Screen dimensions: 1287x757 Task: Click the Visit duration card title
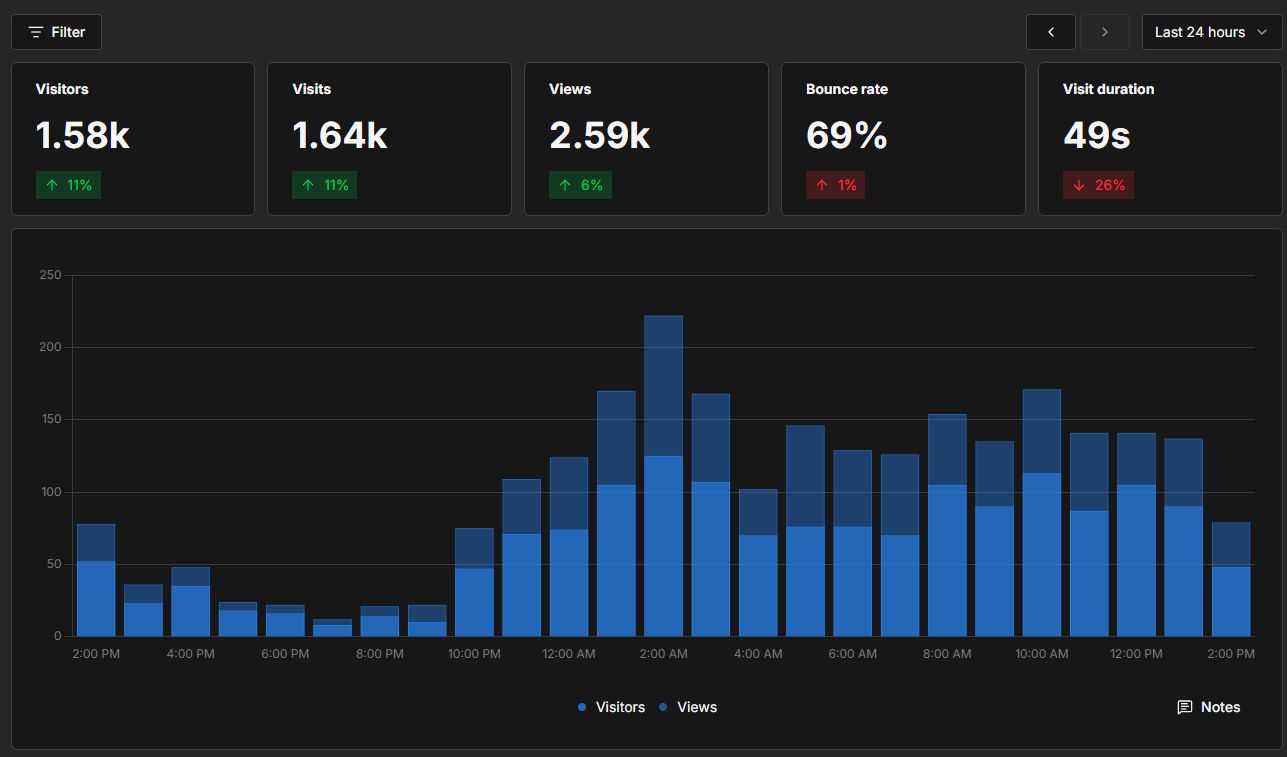click(1108, 89)
